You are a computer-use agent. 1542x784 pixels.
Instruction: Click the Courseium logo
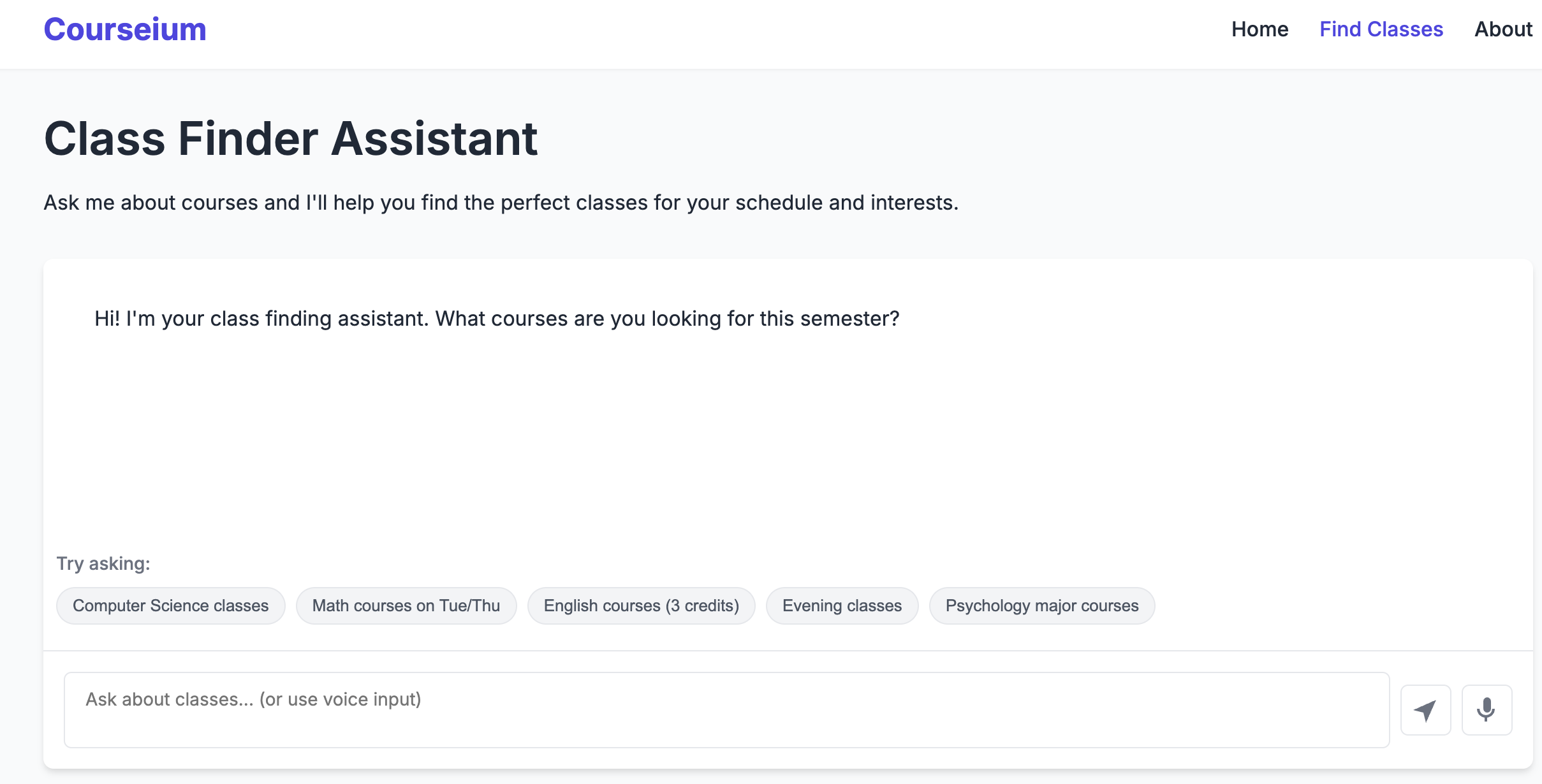tap(125, 29)
